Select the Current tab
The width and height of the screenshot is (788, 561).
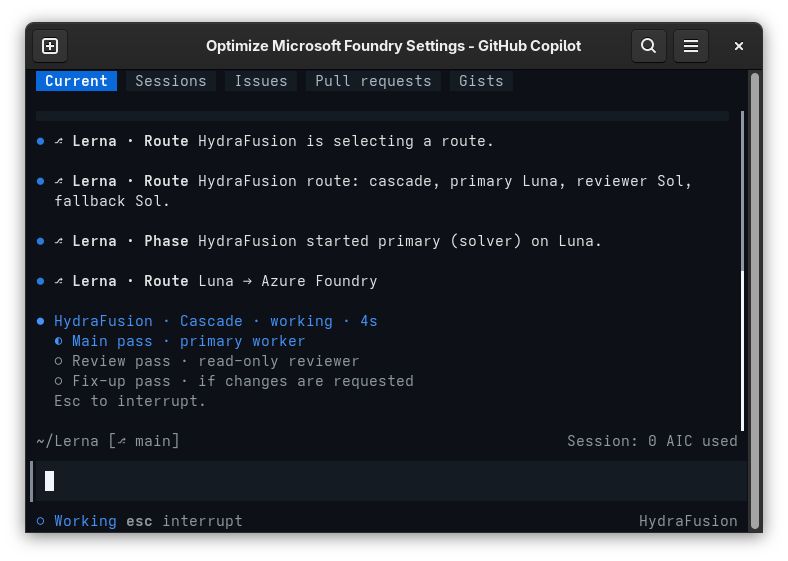(76, 81)
